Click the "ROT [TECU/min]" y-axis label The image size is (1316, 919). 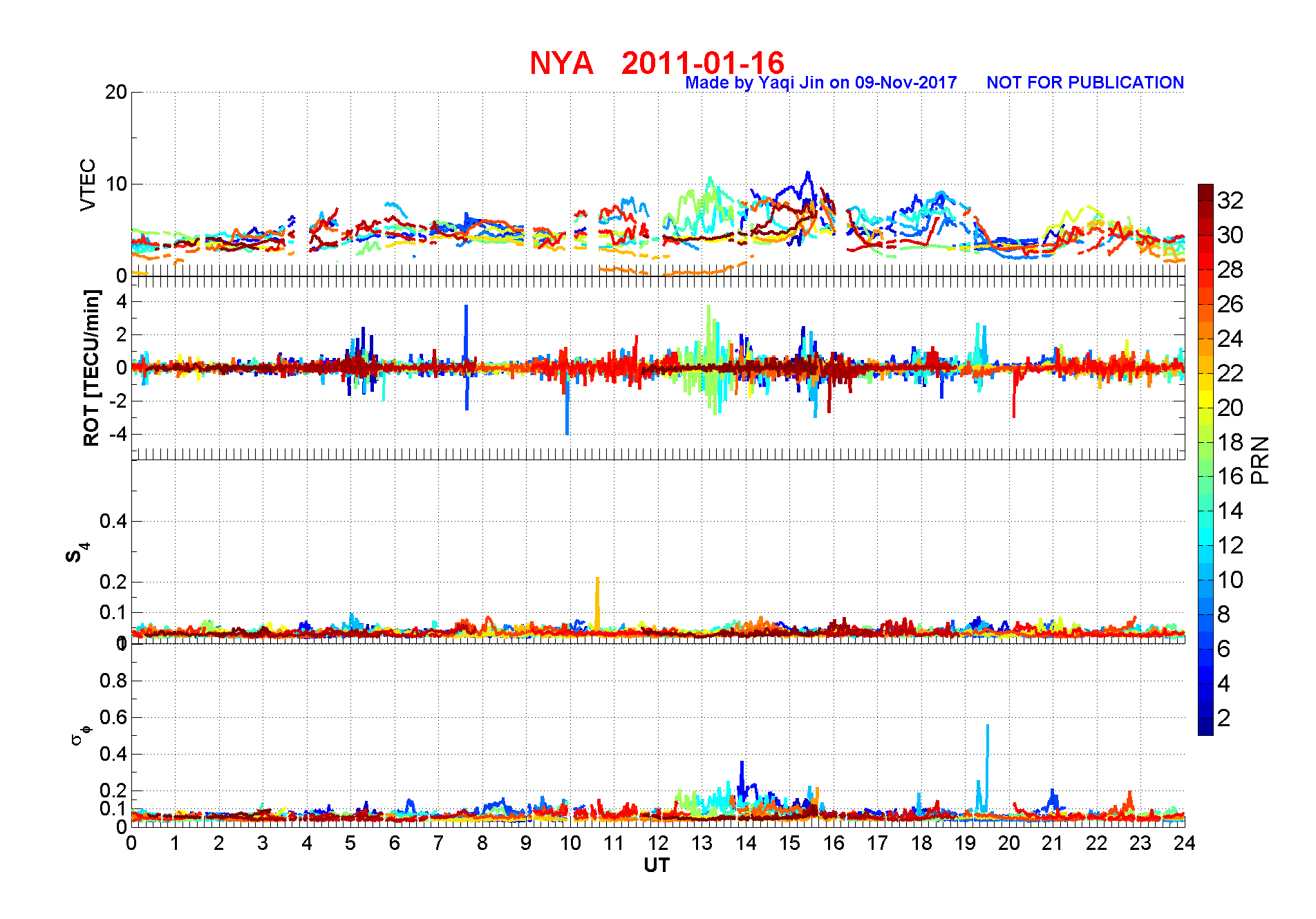[91, 368]
